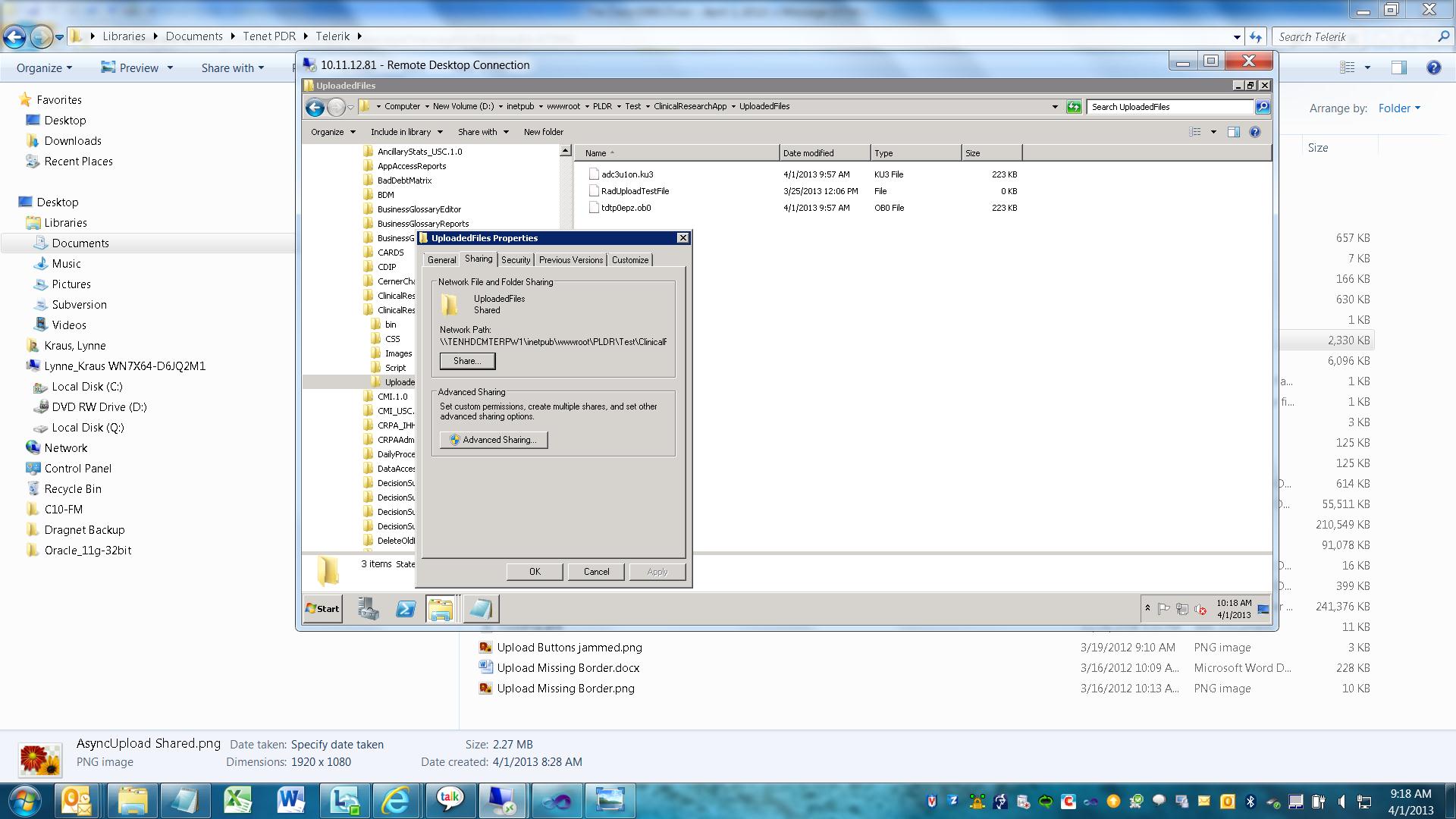Click the Search UploadedFiles box
1456x819 pixels.
1170,107
